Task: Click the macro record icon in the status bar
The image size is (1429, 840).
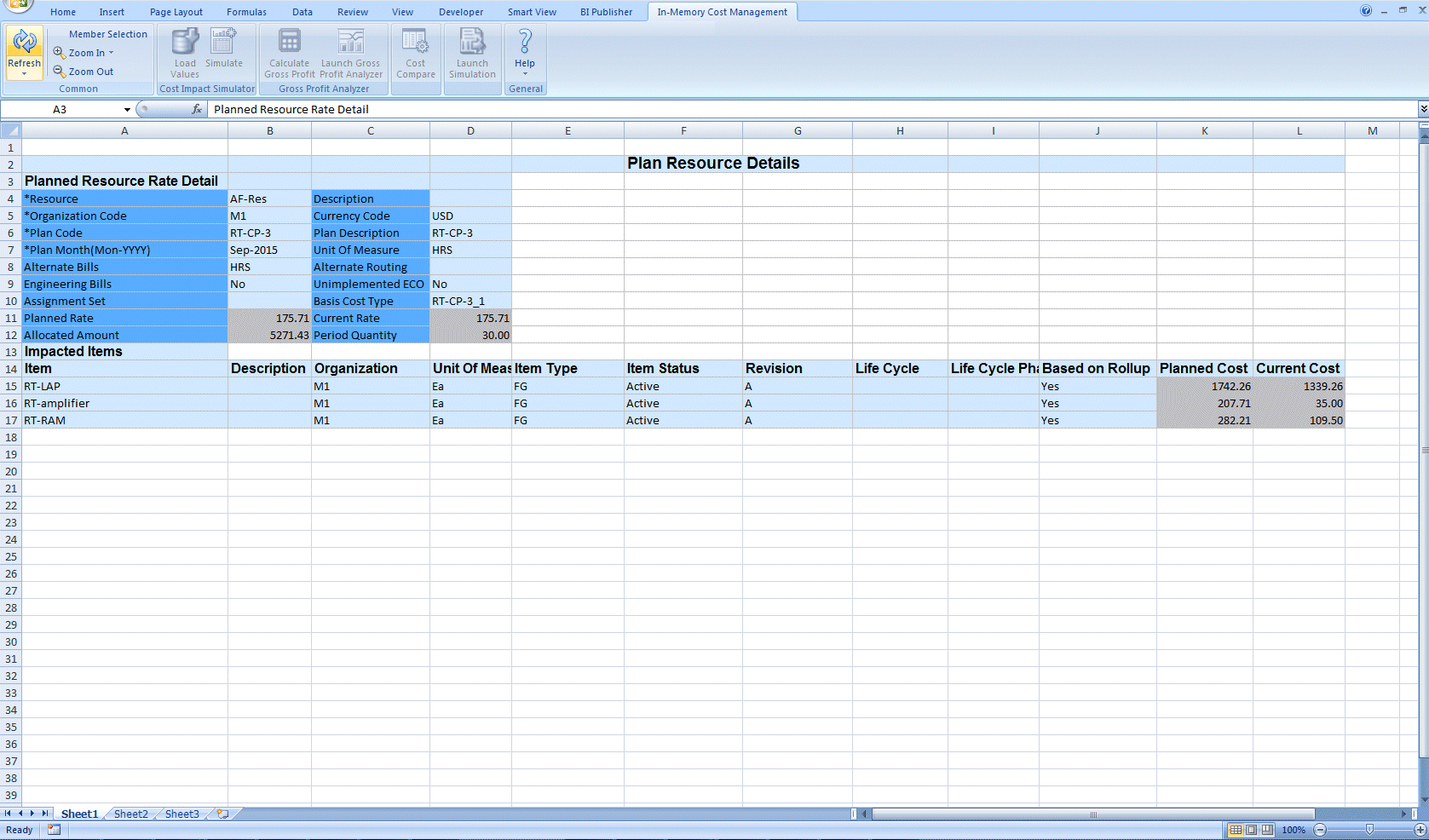Action: coord(55,830)
